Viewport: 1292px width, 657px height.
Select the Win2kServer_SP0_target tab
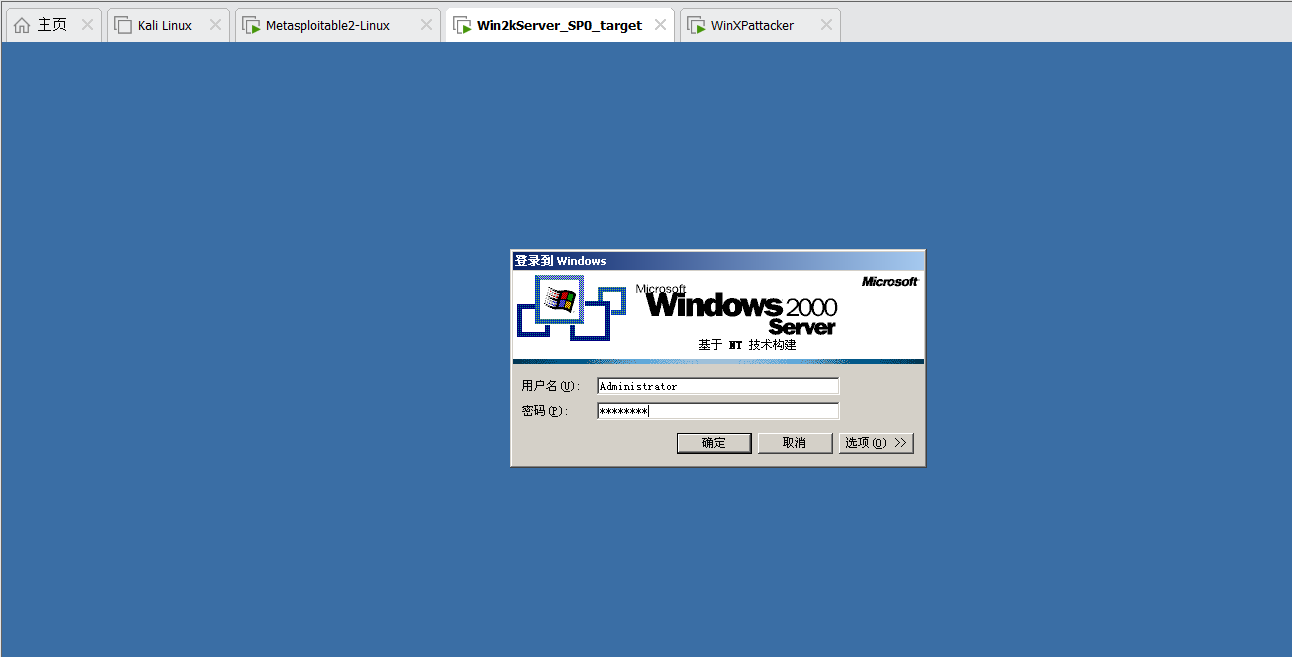click(x=559, y=25)
